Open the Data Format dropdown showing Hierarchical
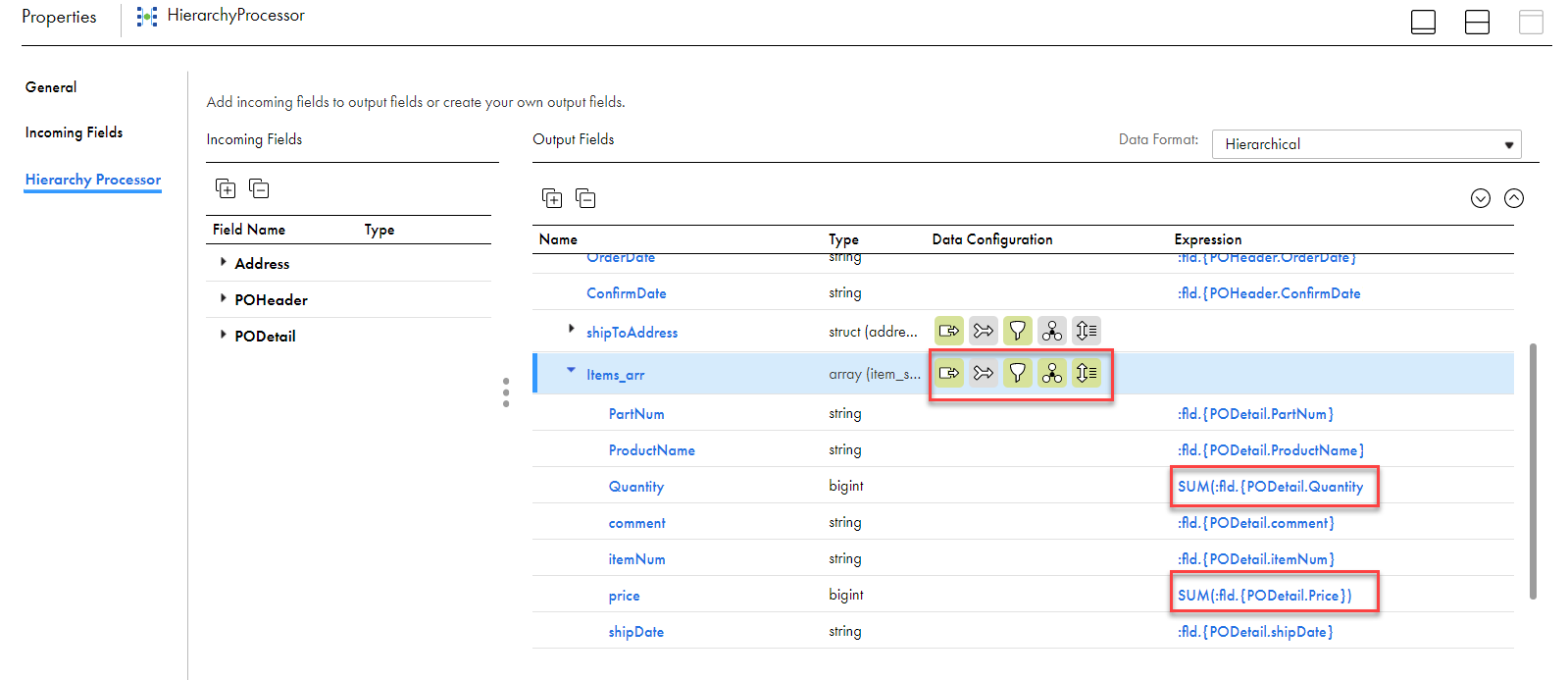The width and height of the screenshot is (1568, 680). click(1366, 144)
